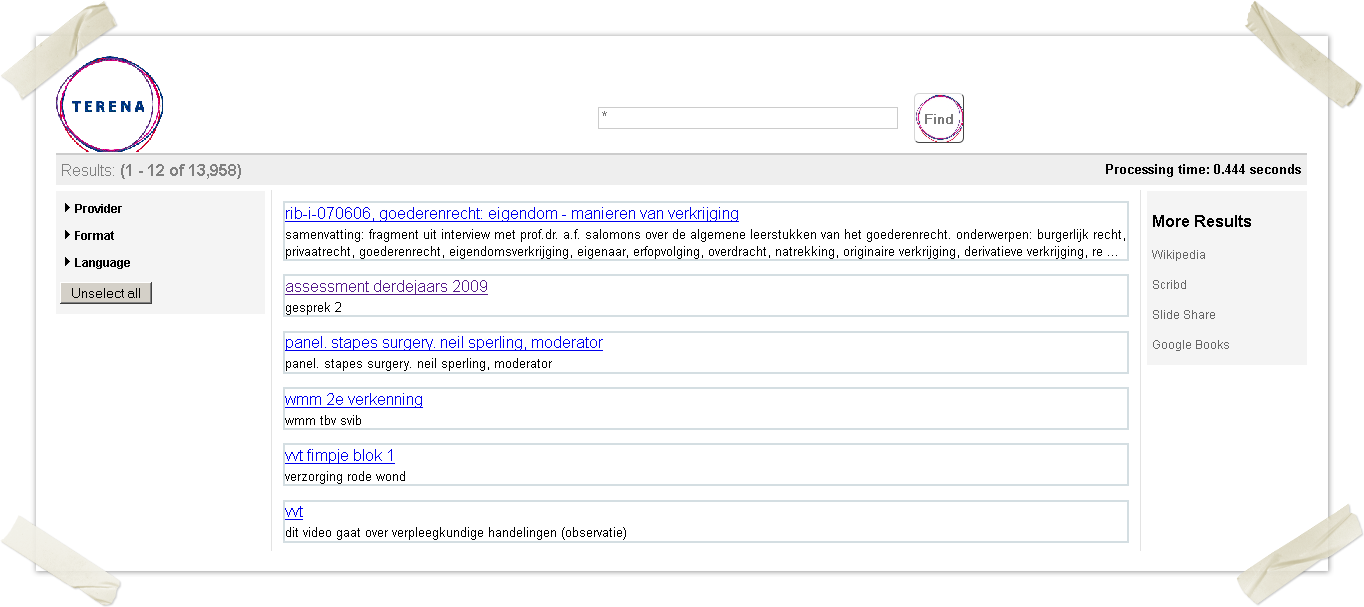The height and width of the screenshot is (607, 1364).
Task: Open the vvt fimpje blok 1 result
Action: point(339,456)
